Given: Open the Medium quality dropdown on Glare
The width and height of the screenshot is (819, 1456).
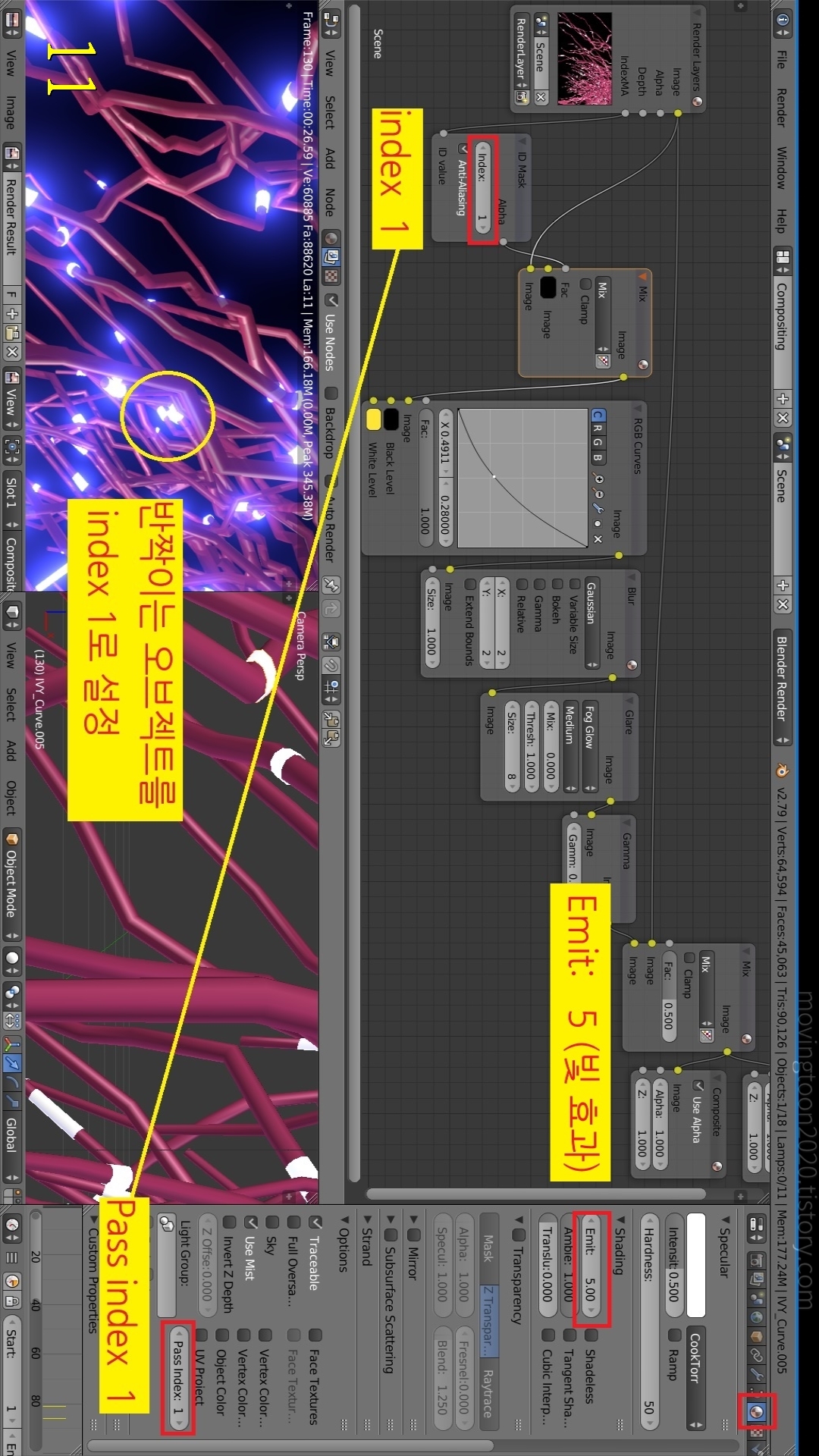Looking at the screenshot, I should coord(570,746).
